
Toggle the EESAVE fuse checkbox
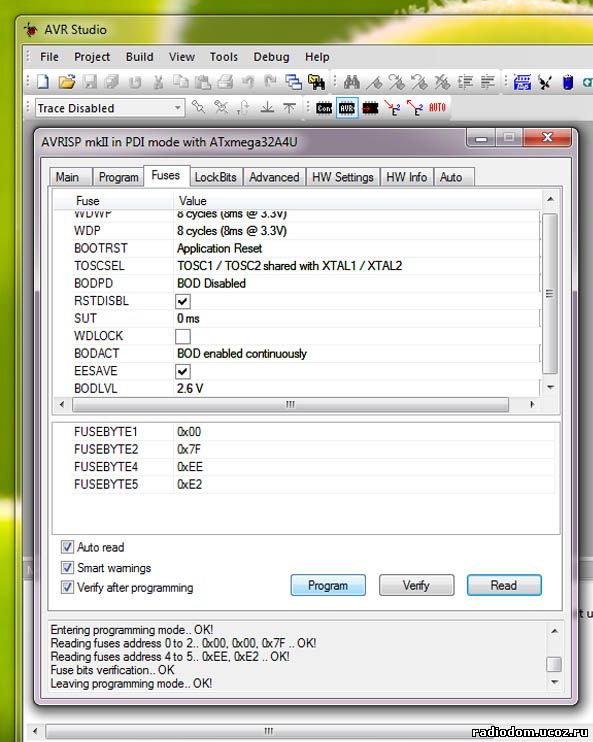(x=183, y=371)
